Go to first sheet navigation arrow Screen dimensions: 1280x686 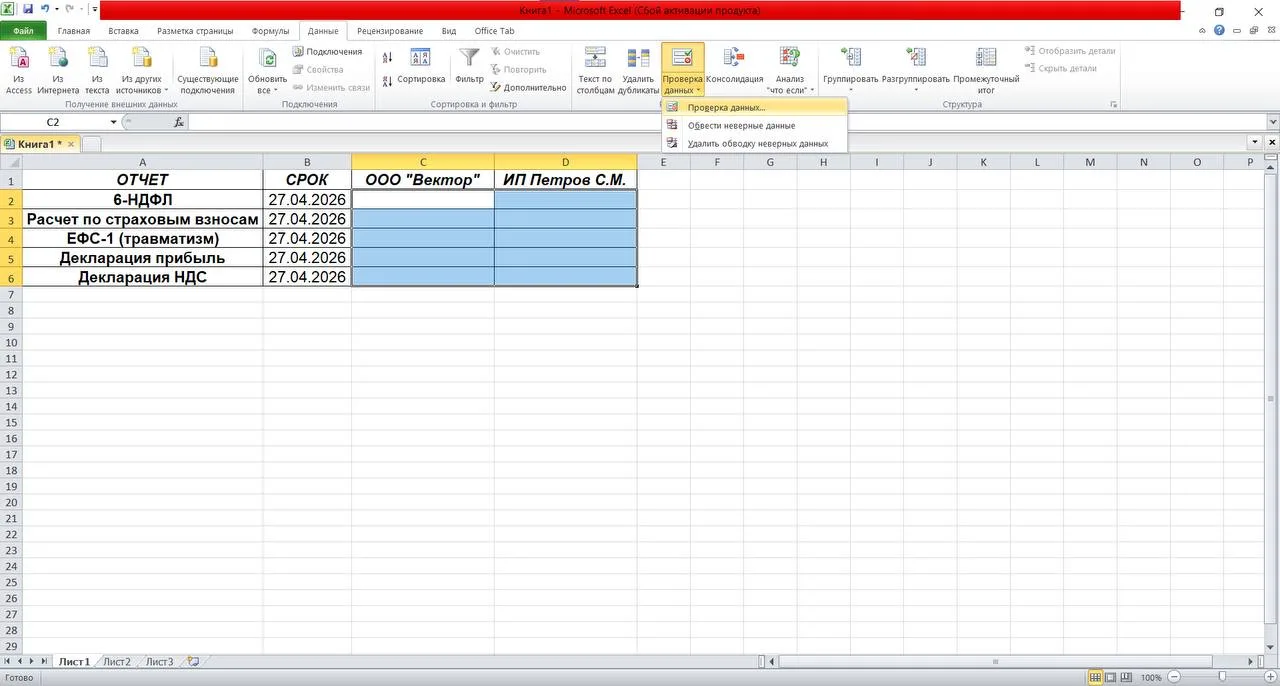pos(7,662)
